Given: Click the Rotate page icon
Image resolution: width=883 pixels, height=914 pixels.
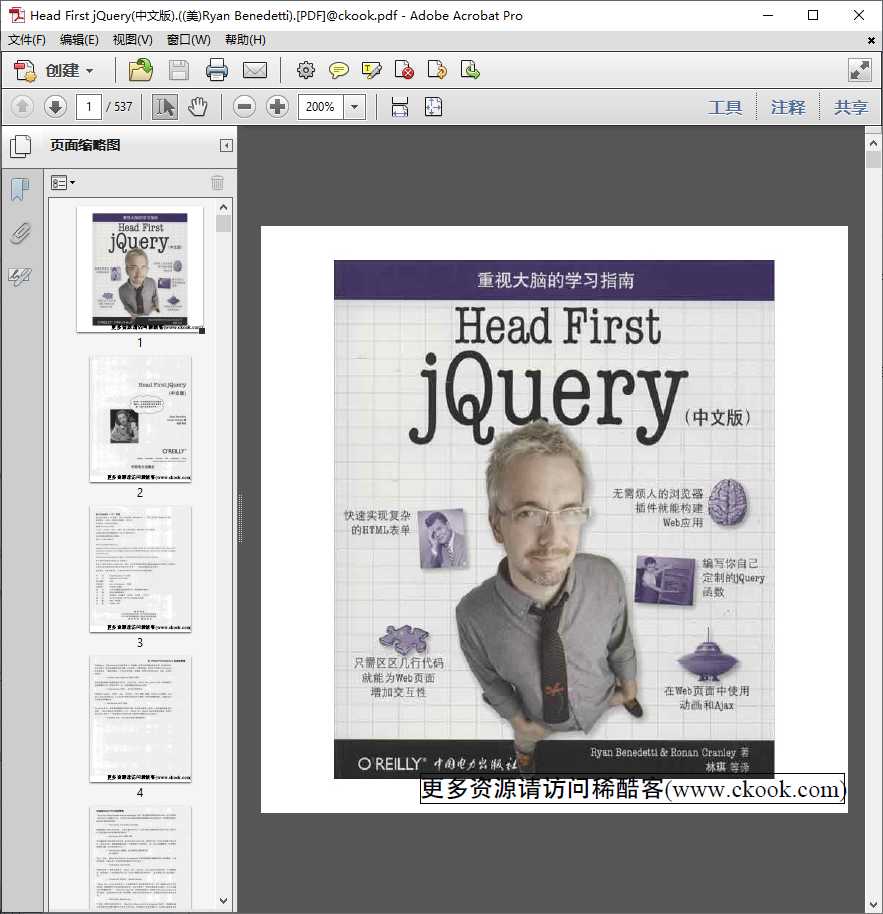Looking at the screenshot, I should coord(437,70).
